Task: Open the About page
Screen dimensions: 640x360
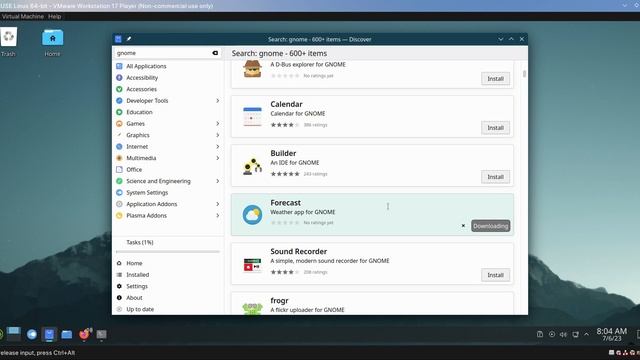Action: coord(168,298)
